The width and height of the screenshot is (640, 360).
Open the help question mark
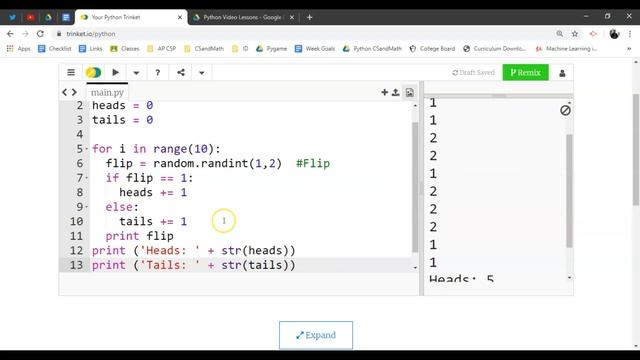(x=158, y=73)
